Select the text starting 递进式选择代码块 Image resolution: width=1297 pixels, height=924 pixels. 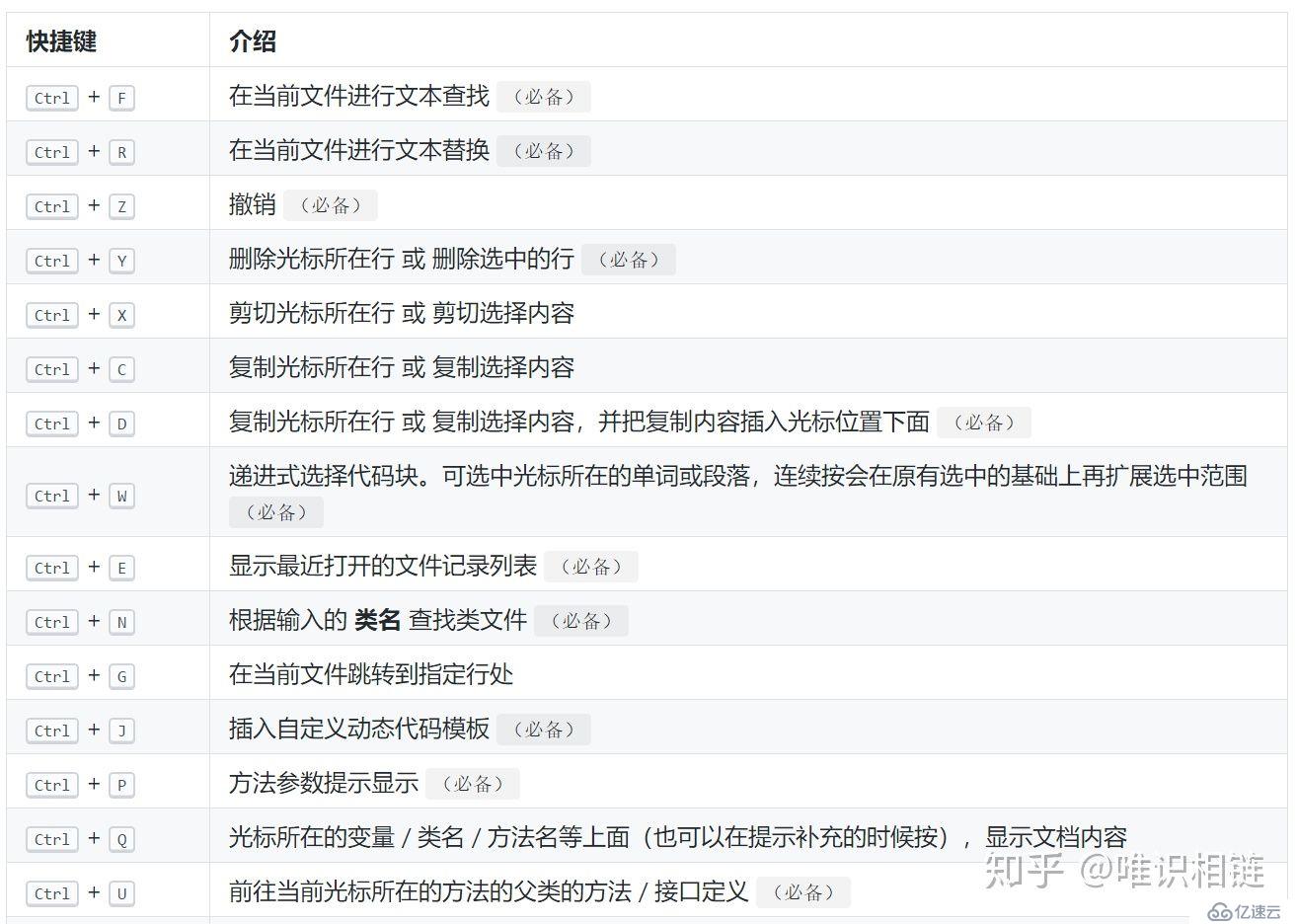(738, 476)
